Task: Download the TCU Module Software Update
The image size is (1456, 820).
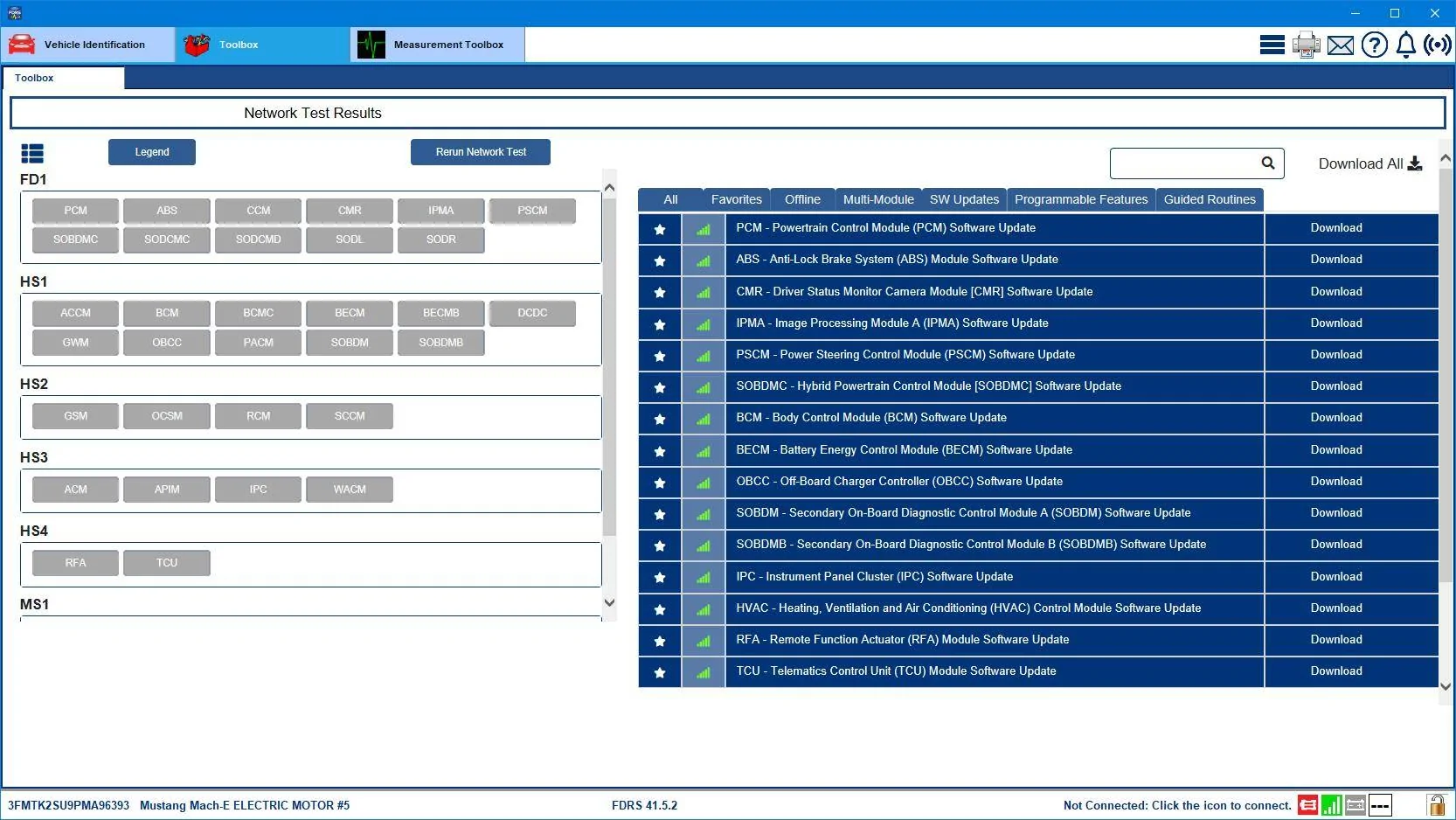Action: [x=1336, y=671]
